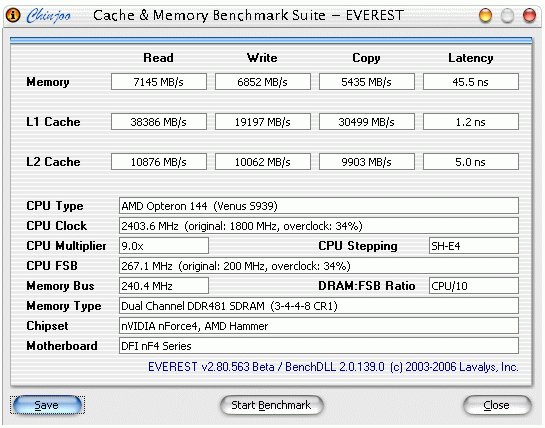Screen dimensions: 545x428
Task: Select Memory Read value 7145 MB/s
Action: 159,82
